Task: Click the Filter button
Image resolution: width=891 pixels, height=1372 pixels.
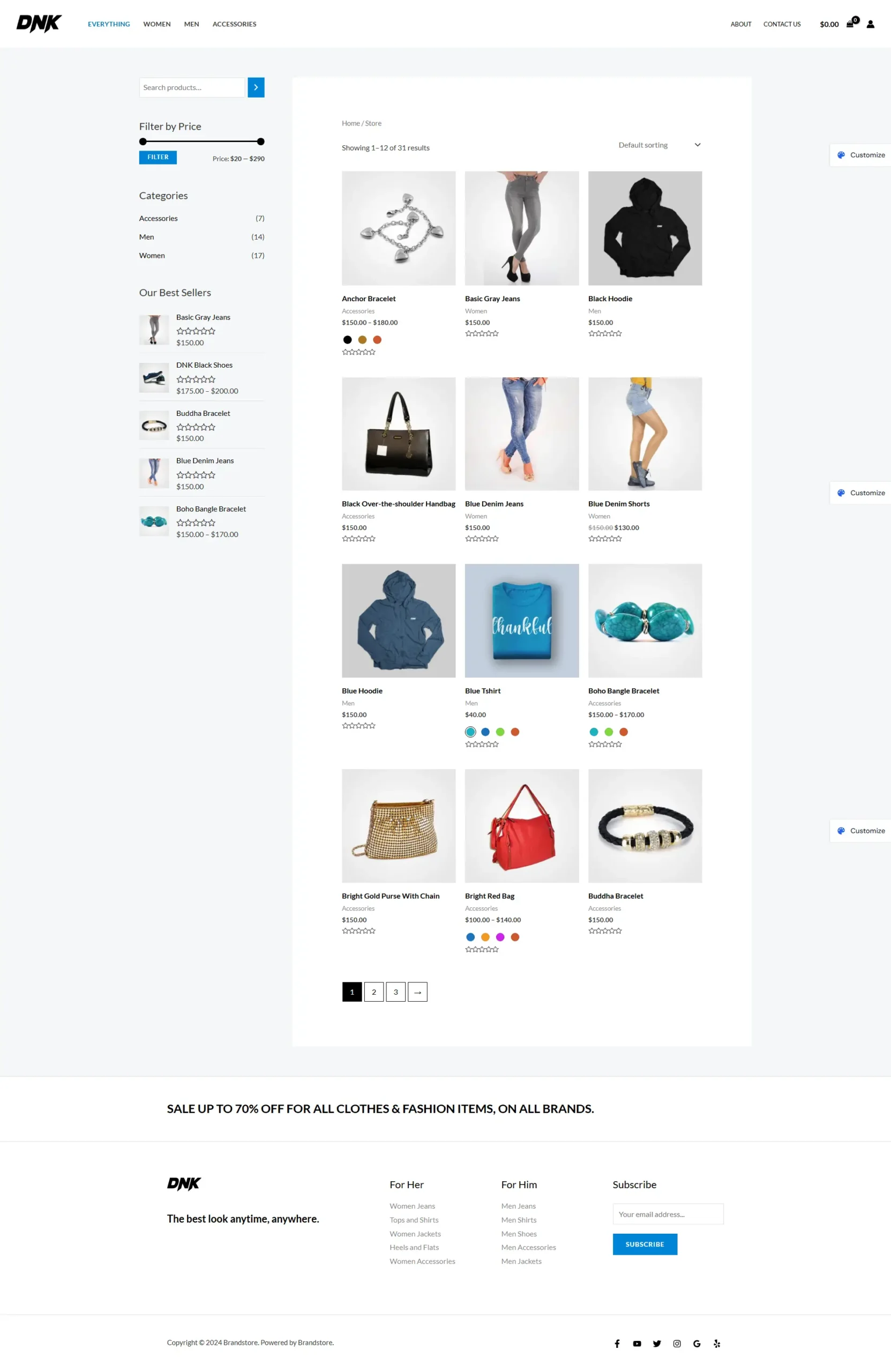Action: click(x=158, y=158)
